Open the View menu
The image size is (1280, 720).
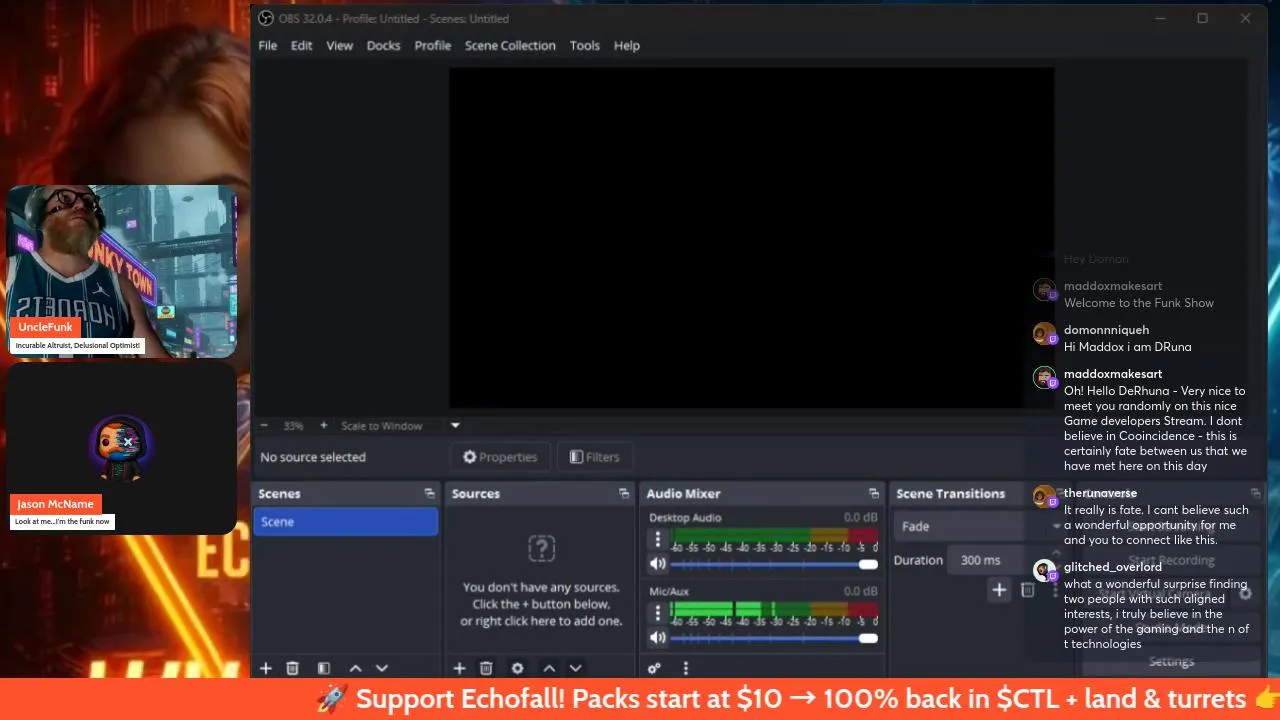340,45
